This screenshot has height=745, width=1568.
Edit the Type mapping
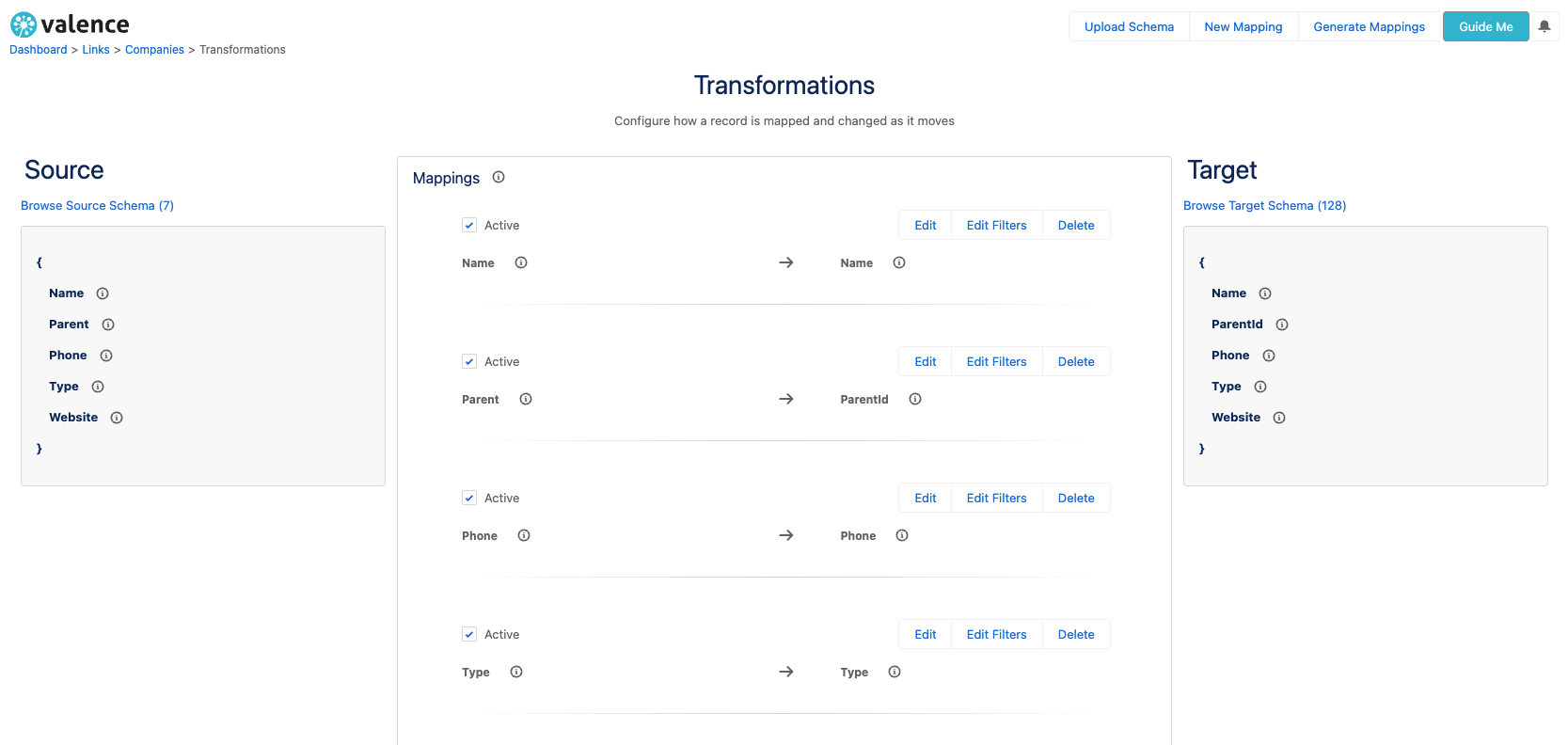click(x=926, y=634)
